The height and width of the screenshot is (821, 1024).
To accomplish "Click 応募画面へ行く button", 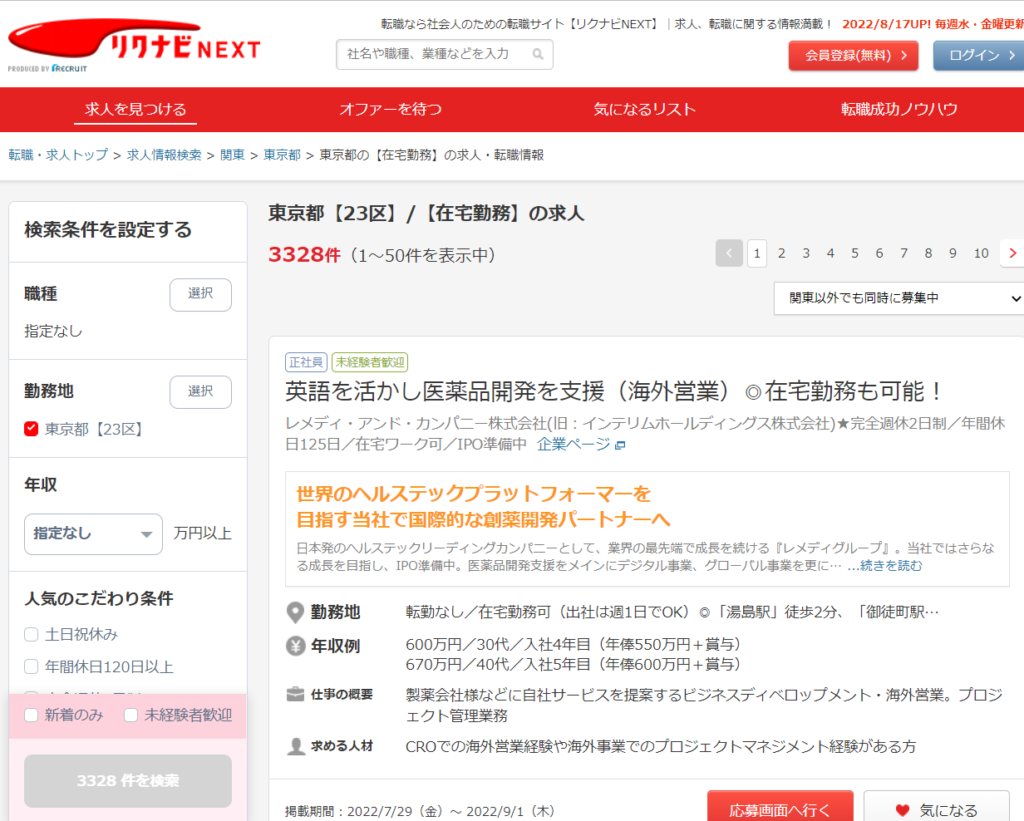I will (x=780, y=807).
